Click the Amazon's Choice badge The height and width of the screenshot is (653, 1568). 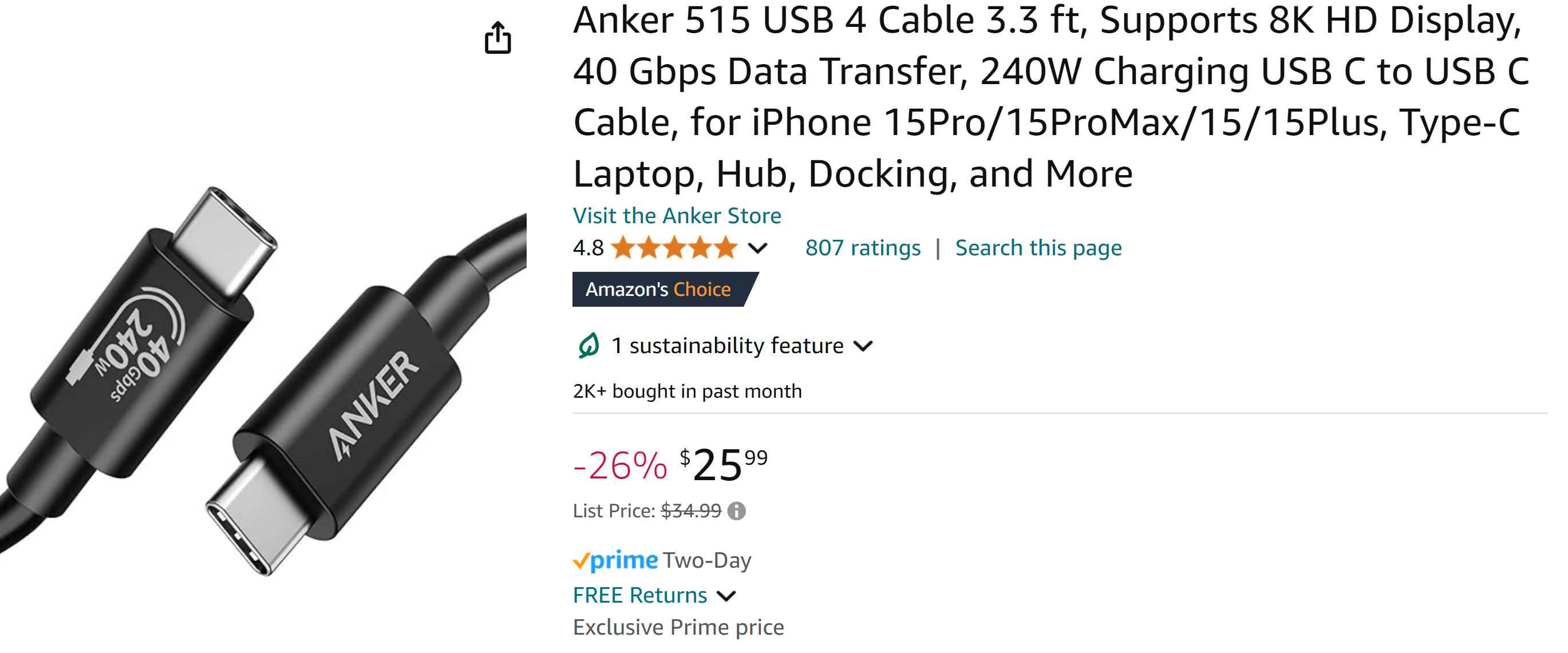[658, 290]
